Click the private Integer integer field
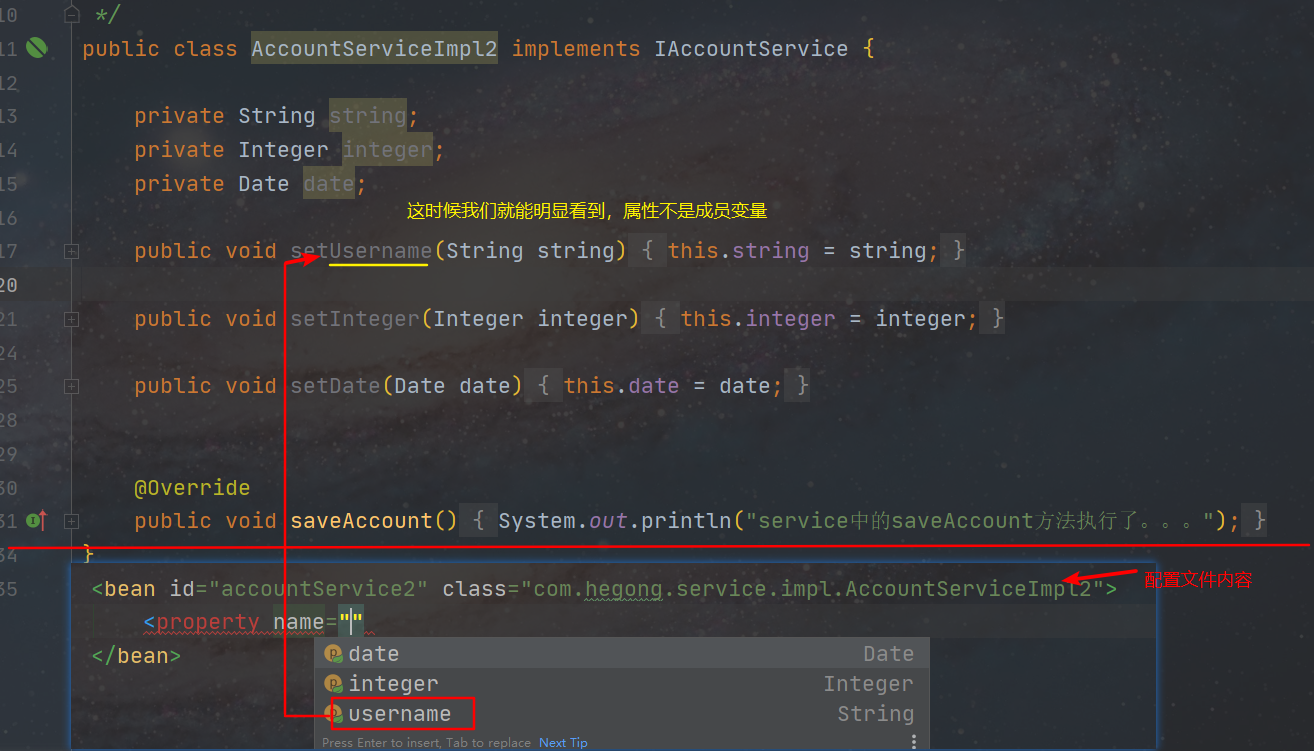The height and width of the screenshot is (751, 1314). tap(290, 150)
